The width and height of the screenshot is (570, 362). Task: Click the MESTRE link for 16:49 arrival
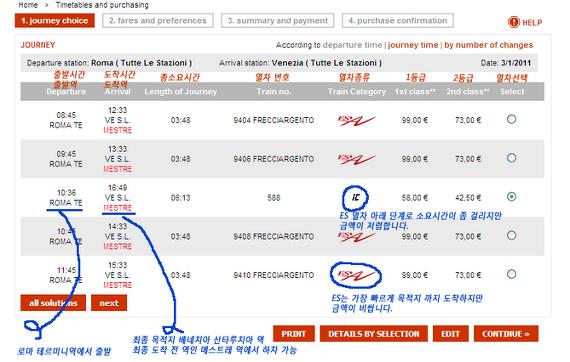coord(117,208)
